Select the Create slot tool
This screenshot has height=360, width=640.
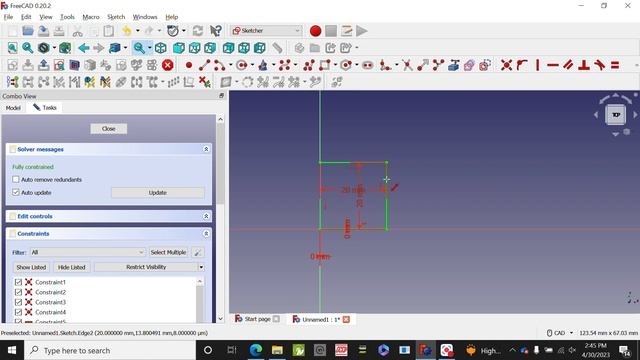tap(367, 65)
